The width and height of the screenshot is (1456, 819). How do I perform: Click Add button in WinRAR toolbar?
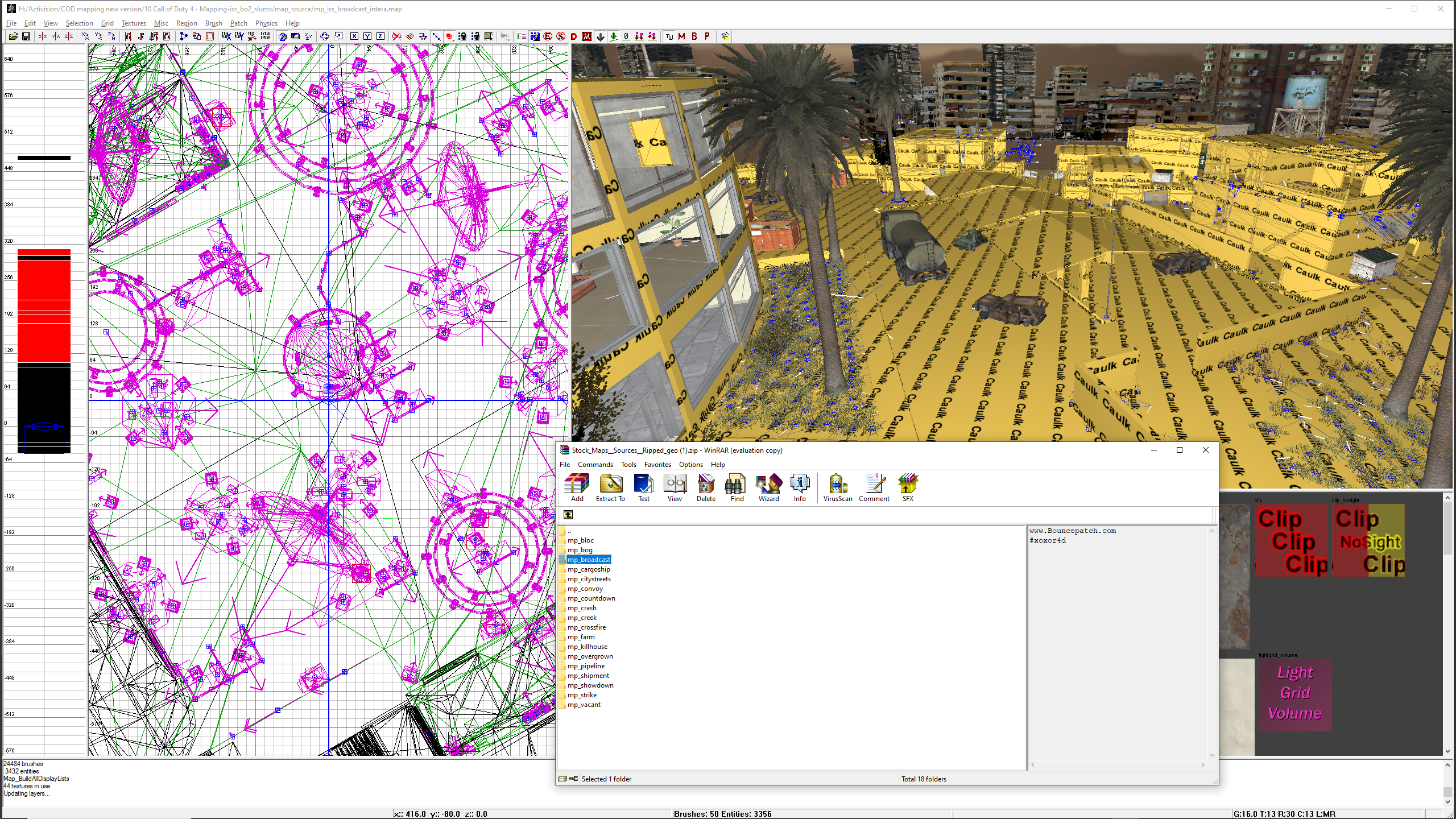577,488
